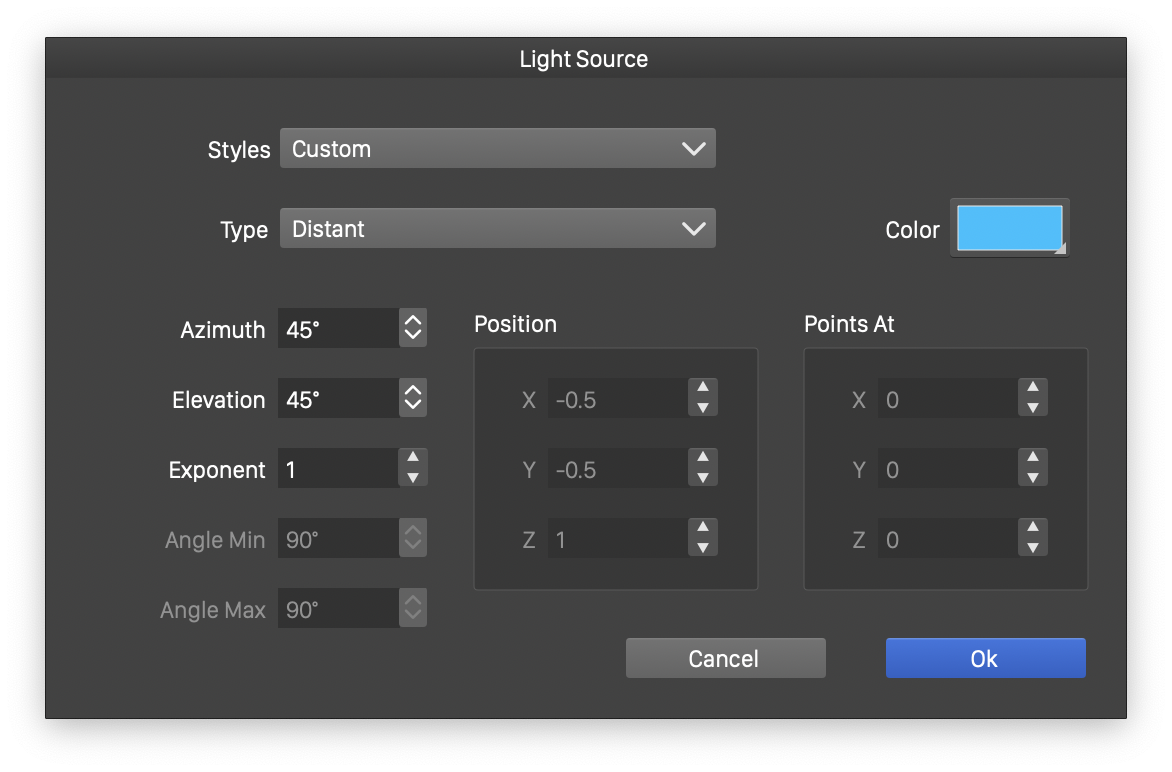Confirm the light source with Ok

click(x=985, y=658)
